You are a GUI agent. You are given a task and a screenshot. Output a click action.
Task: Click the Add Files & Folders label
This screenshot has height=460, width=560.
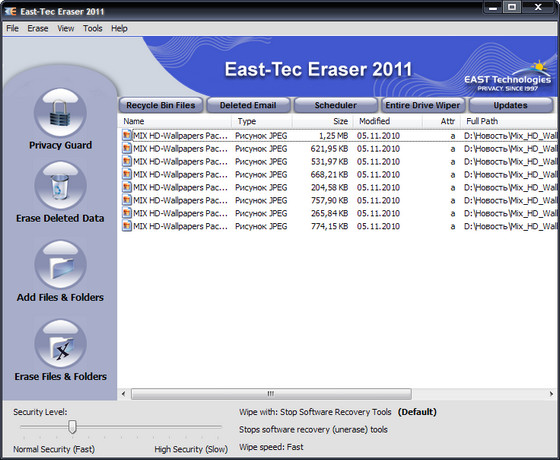pyautogui.click(x=60, y=298)
